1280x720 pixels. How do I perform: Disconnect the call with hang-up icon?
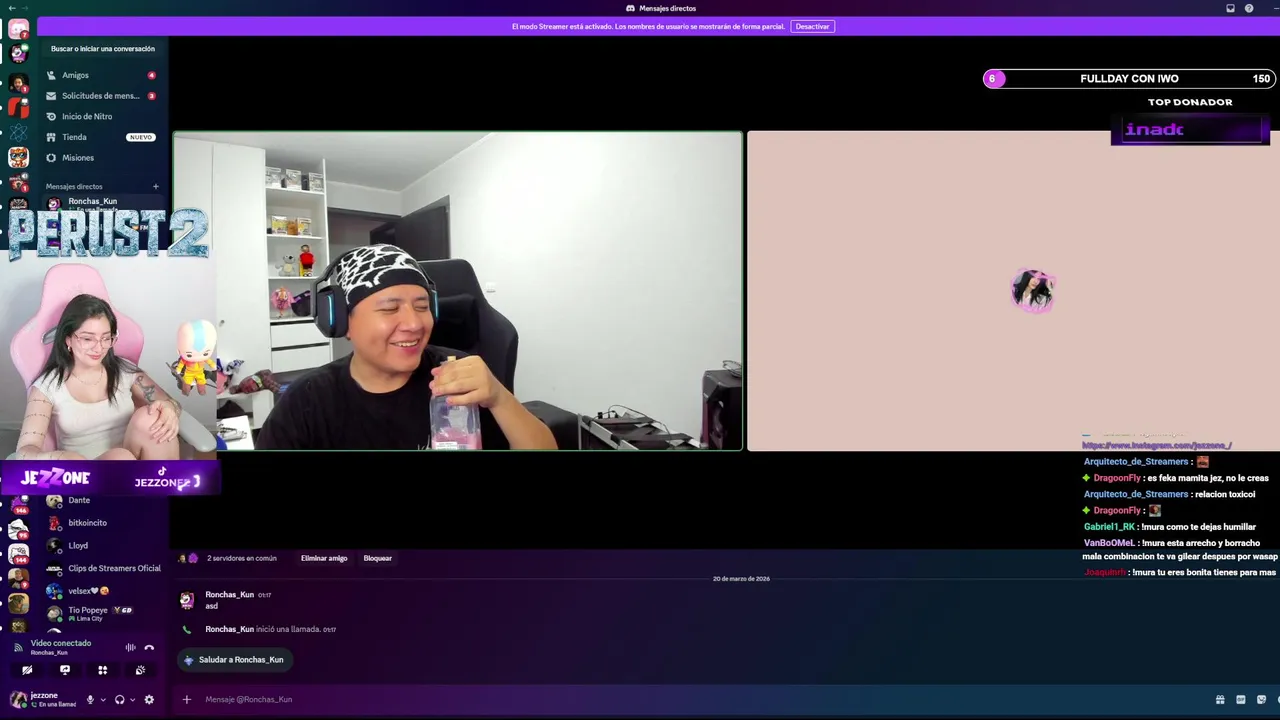pos(149,647)
